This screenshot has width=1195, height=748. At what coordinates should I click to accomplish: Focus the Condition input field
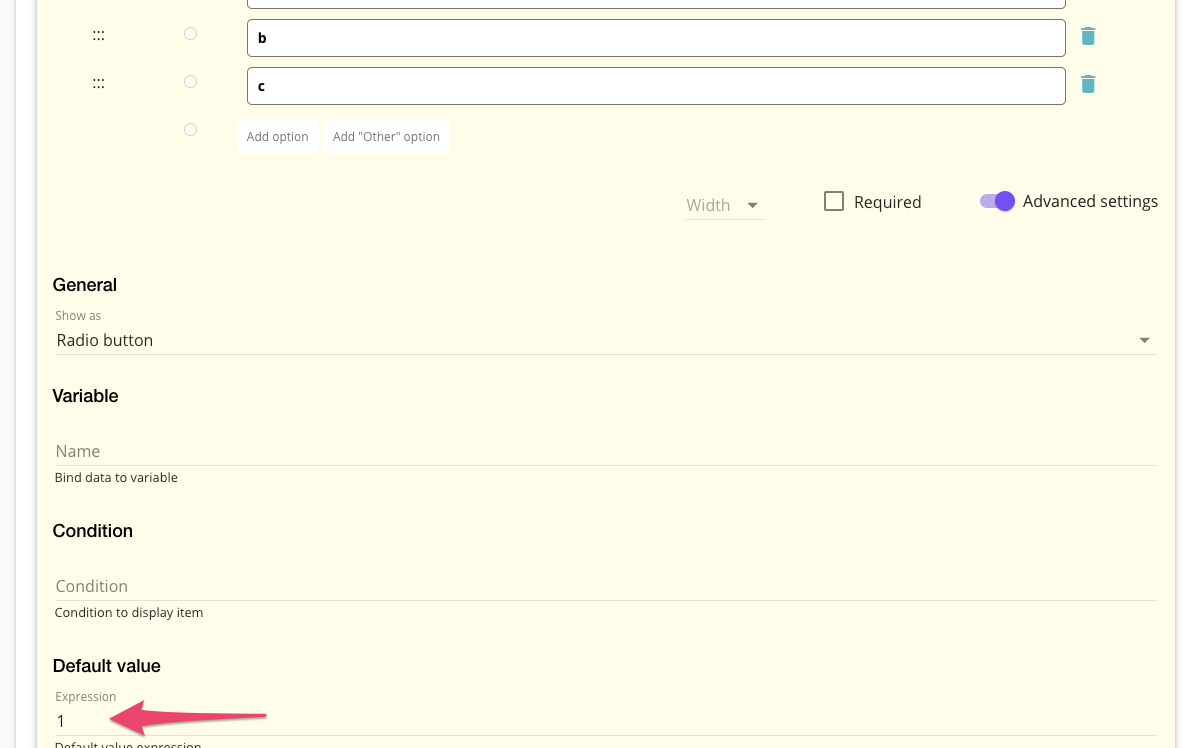(605, 587)
